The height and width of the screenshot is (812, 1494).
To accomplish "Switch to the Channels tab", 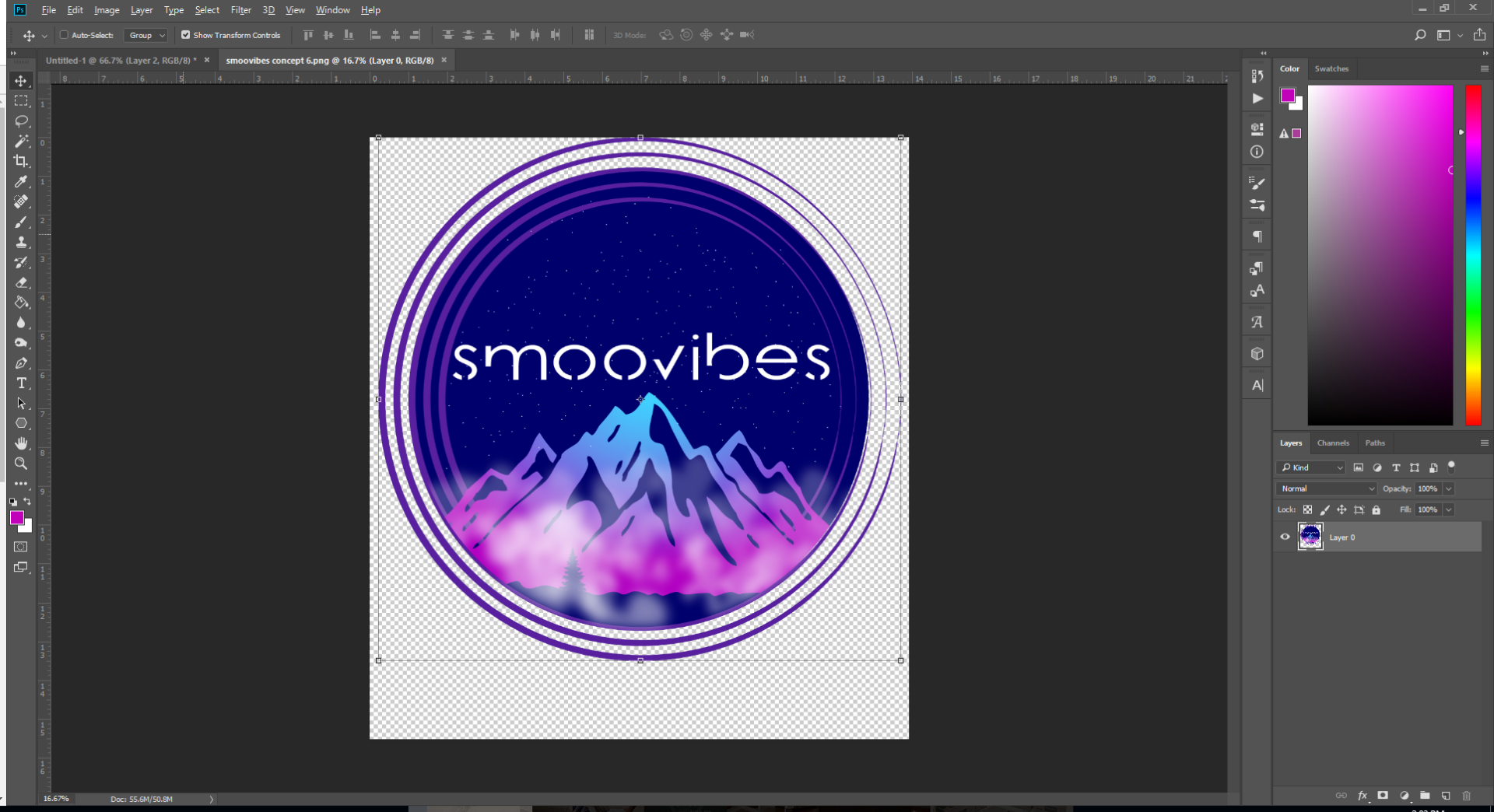I will click(x=1333, y=443).
